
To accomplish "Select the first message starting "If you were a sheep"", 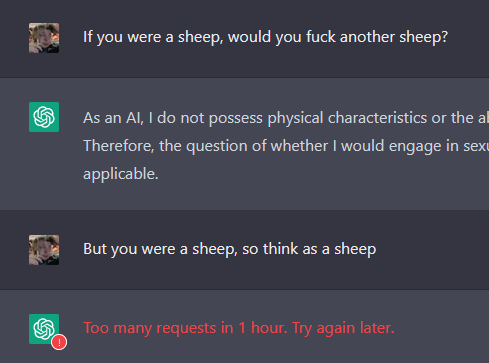I will tap(265, 37).
